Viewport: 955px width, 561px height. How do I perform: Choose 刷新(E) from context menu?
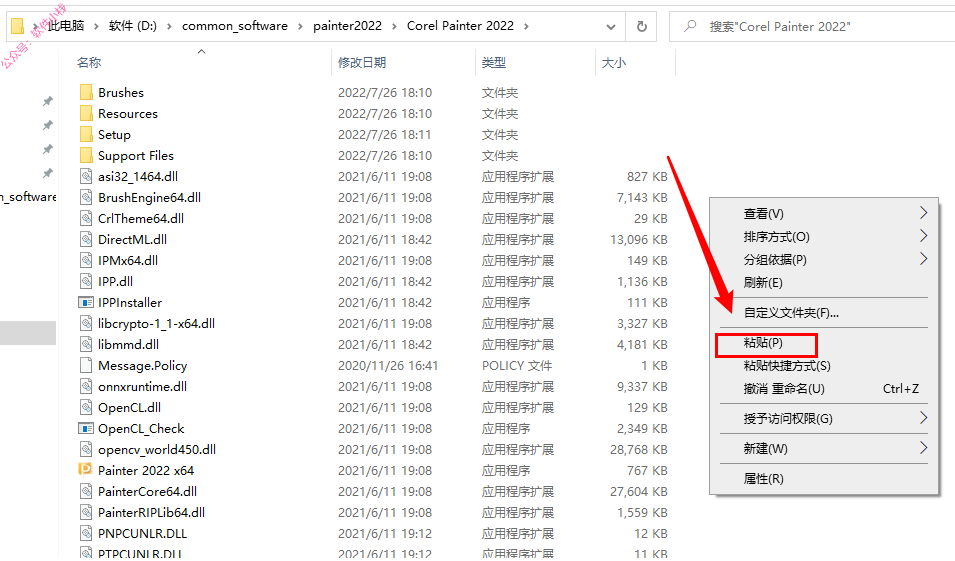(x=823, y=283)
